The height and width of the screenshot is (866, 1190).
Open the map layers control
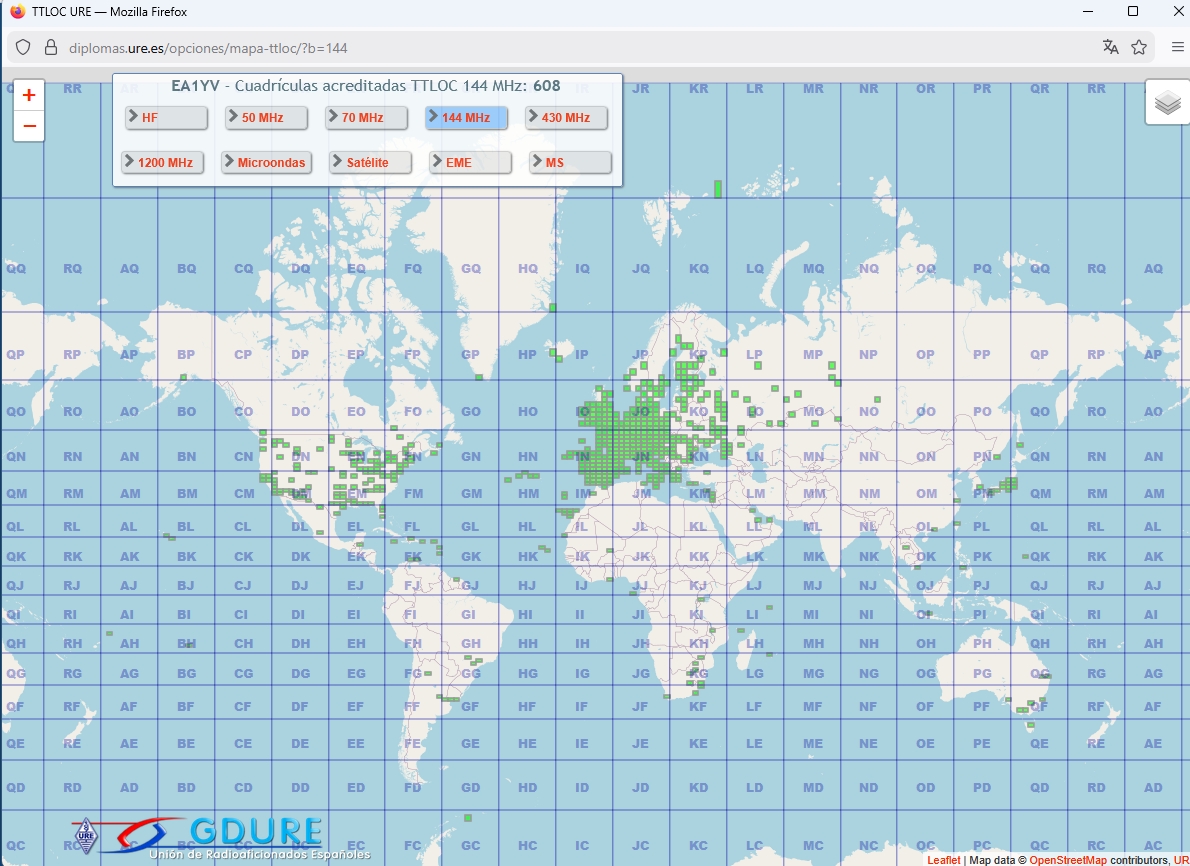tap(1166, 102)
